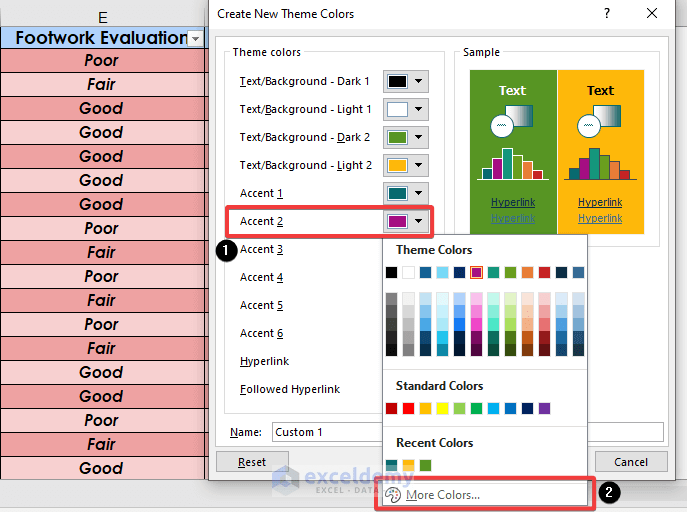This screenshot has height=512, width=687.
Task: Click the Accent 6 label
Action: (262, 333)
